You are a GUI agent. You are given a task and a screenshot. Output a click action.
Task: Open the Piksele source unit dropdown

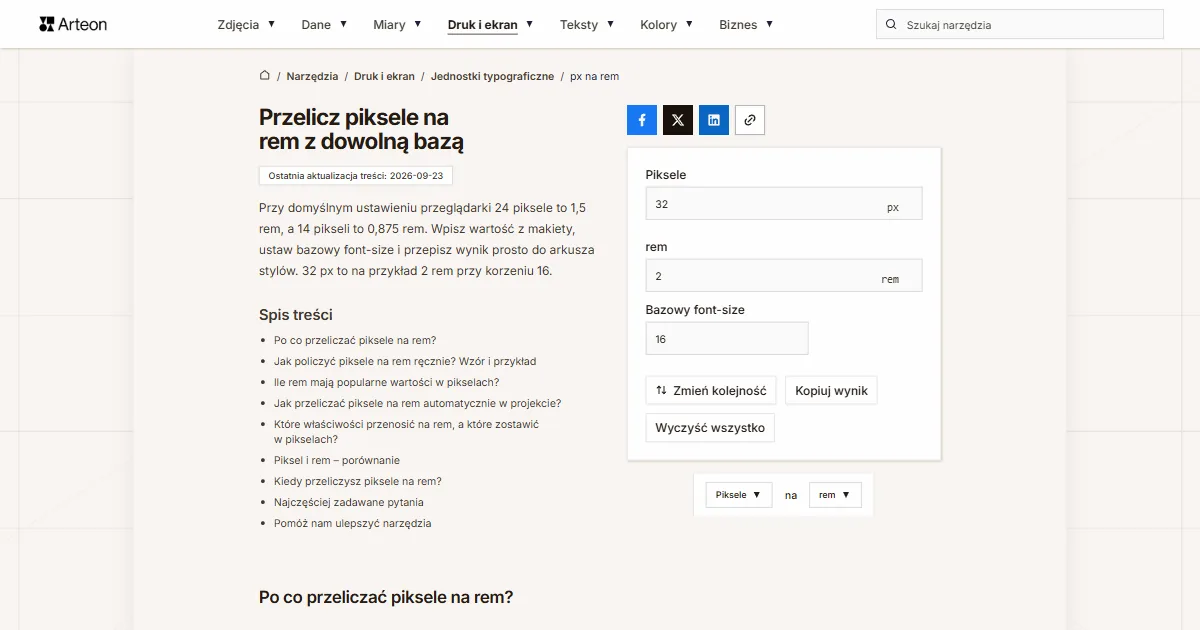739,495
